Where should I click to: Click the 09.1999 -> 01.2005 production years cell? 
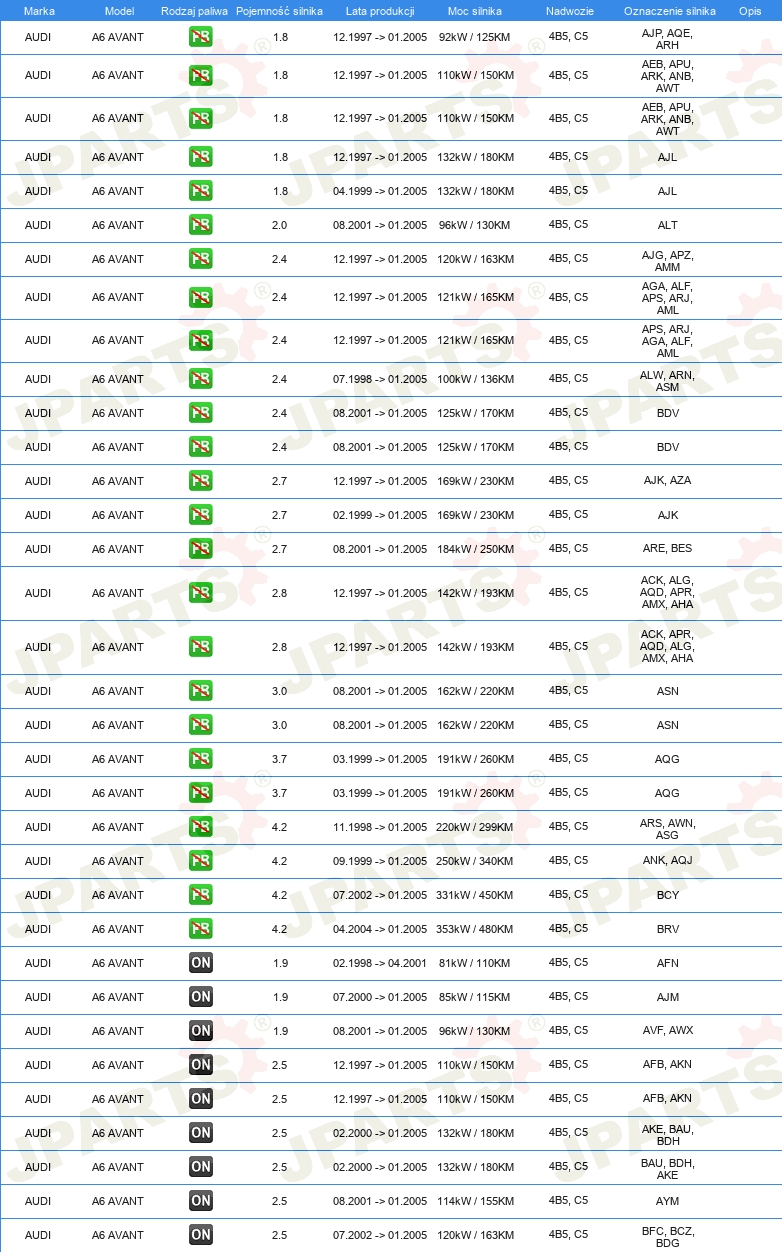point(380,861)
